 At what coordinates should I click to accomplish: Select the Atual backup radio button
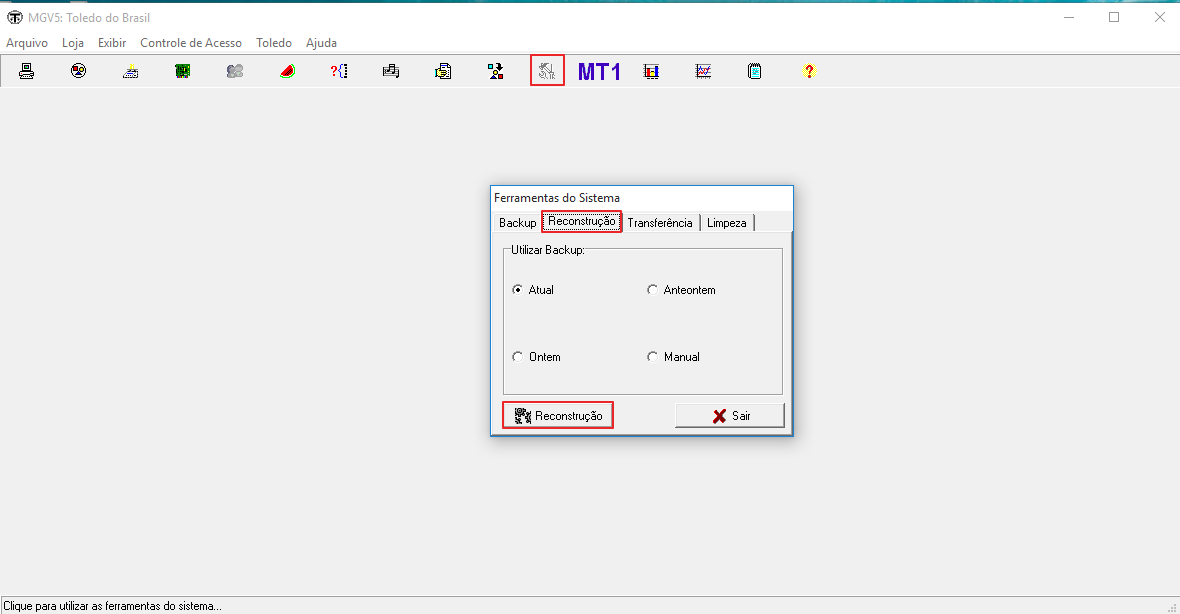coord(518,290)
